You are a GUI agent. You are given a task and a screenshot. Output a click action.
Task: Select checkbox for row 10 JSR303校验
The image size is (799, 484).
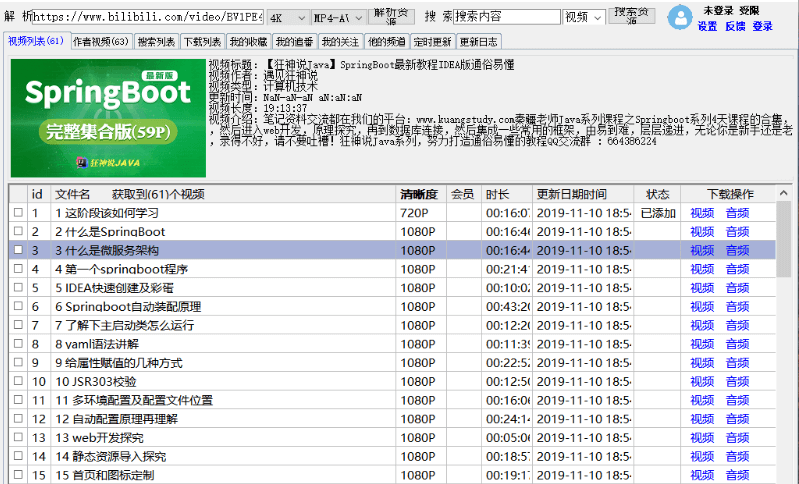[x=17, y=381]
